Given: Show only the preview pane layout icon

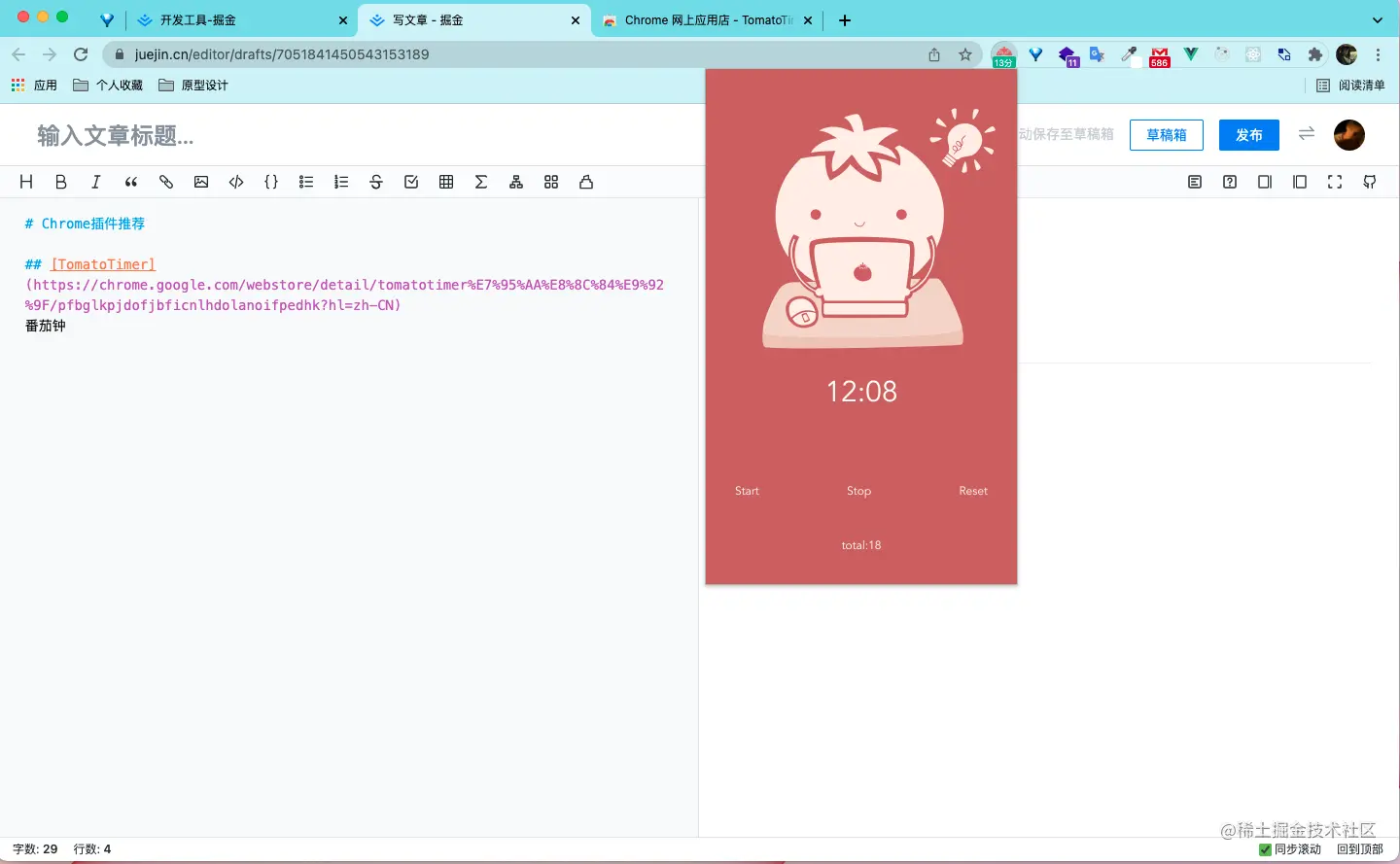Looking at the screenshot, I should [x=1300, y=182].
